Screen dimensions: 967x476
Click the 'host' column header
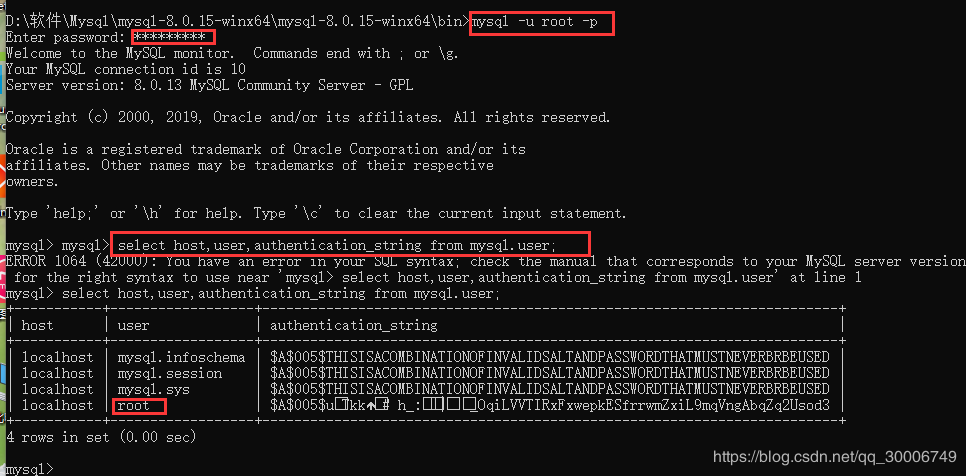(38, 325)
